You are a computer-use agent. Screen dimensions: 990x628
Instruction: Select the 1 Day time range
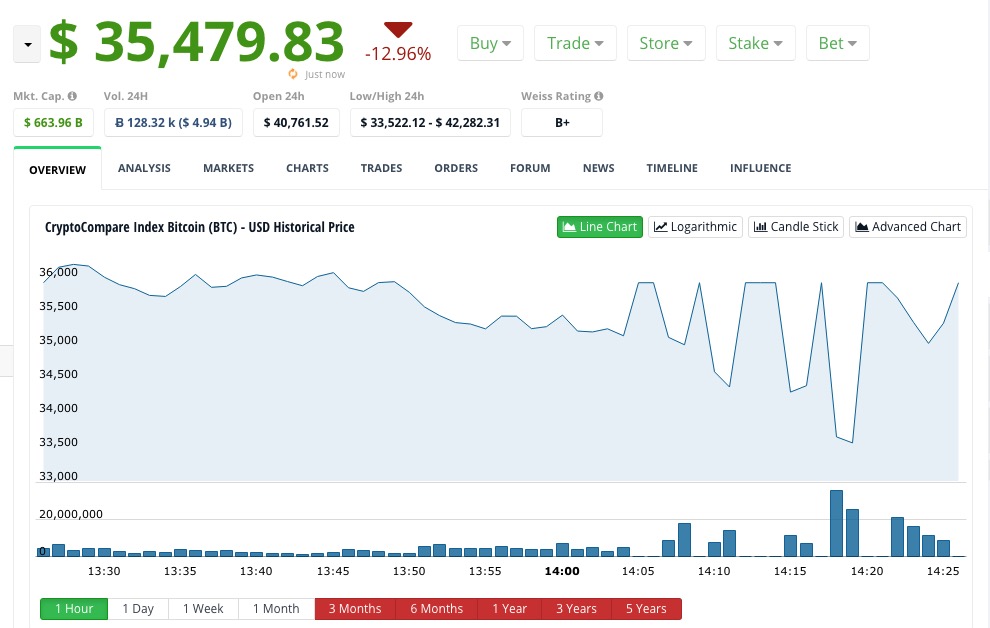tap(138, 609)
